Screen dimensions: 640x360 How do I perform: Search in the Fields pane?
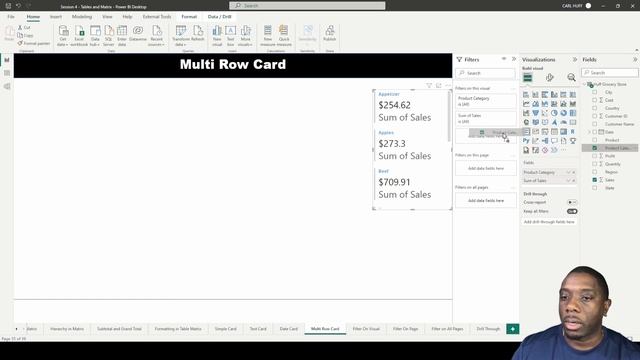(610, 73)
